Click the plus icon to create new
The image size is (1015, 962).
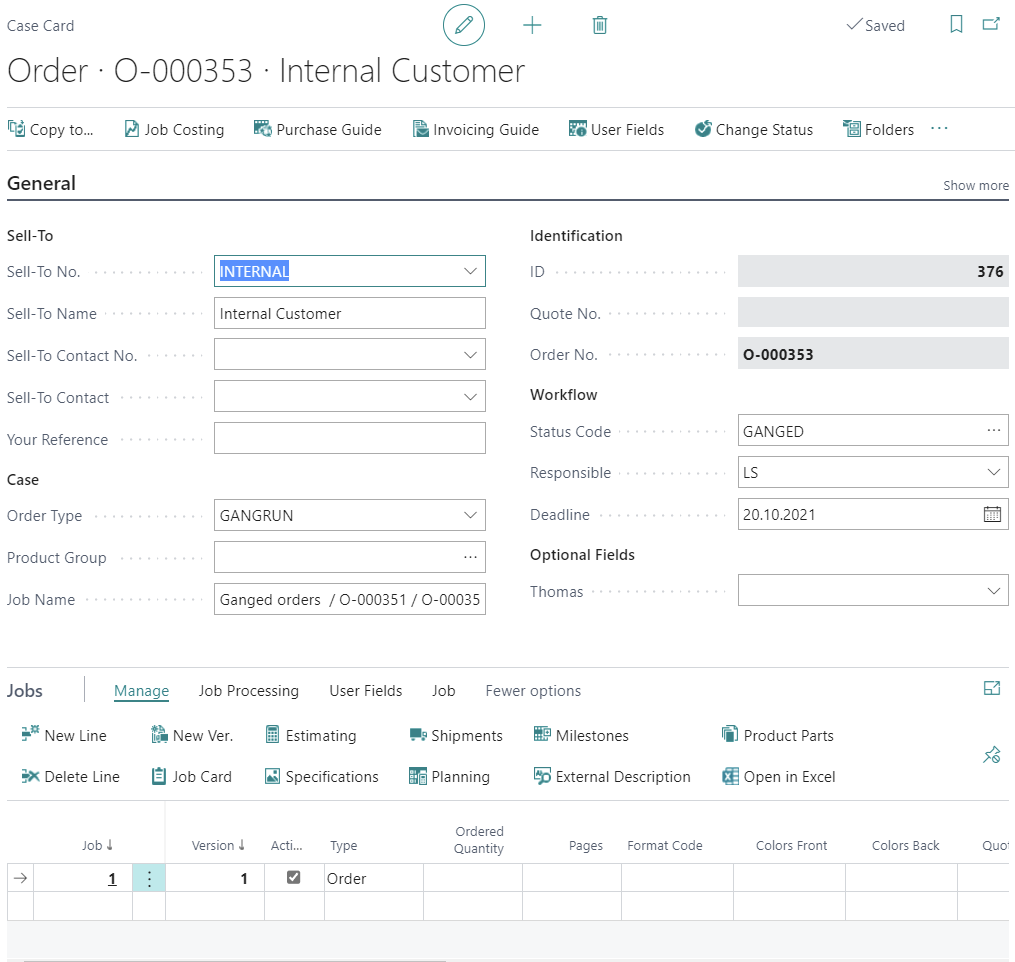click(532, 26)
